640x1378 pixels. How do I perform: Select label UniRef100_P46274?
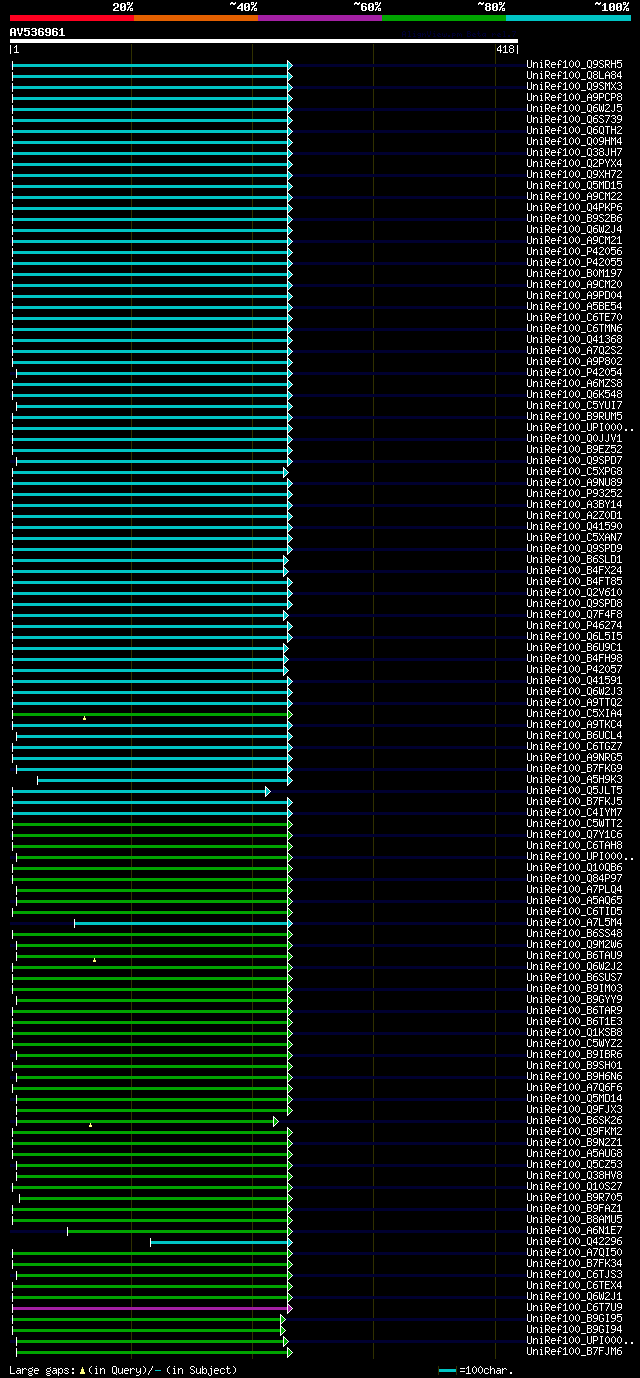(574, 625)
